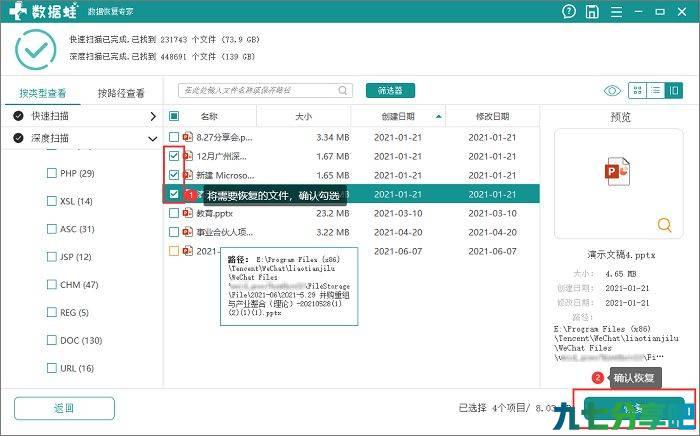Uncheck the highlighted row checkbox
Viewport: 700px width, 436px height.
pyautogui.click(x=174, y=194)
